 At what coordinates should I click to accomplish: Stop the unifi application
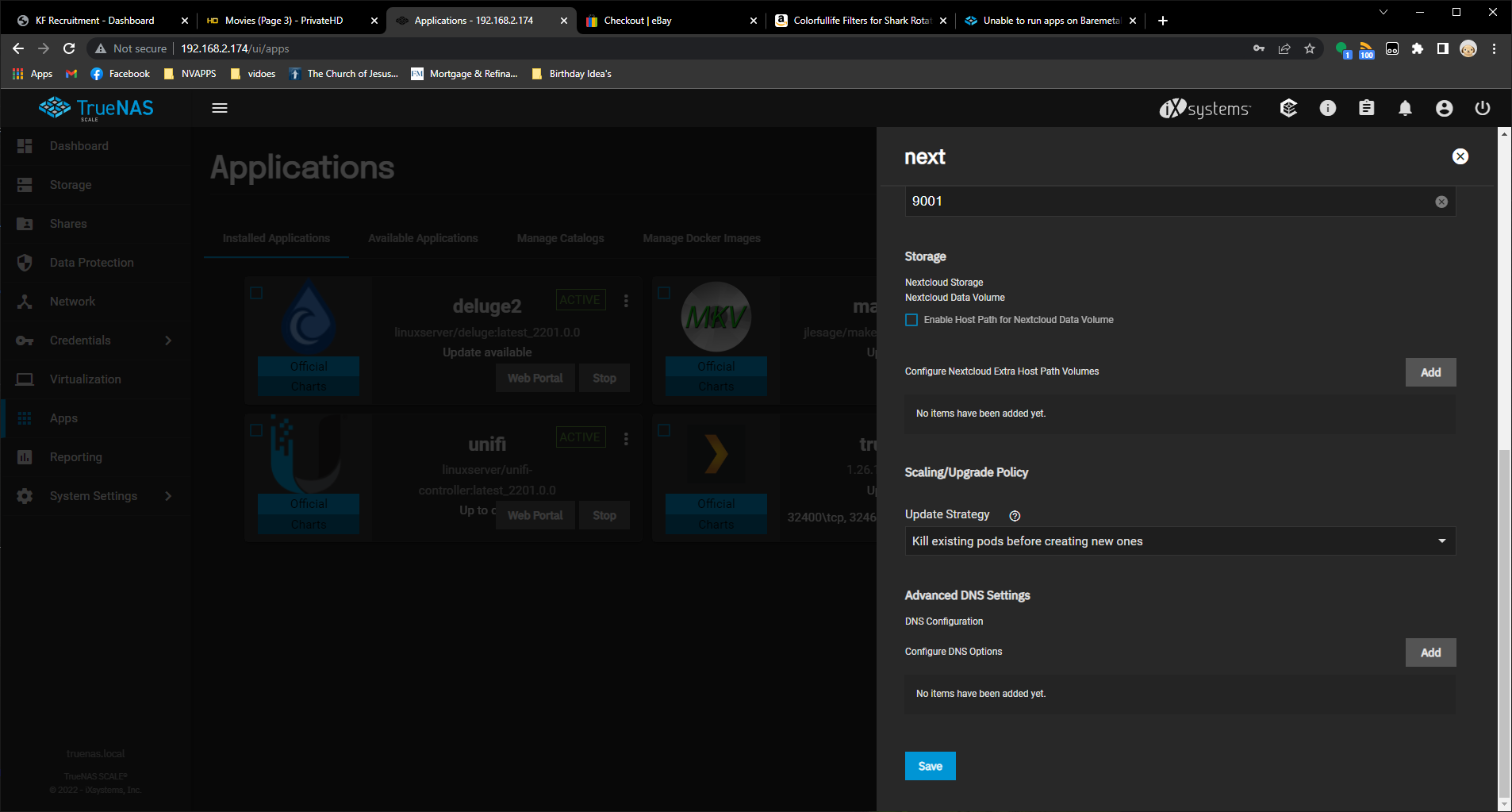click(604, 515)
